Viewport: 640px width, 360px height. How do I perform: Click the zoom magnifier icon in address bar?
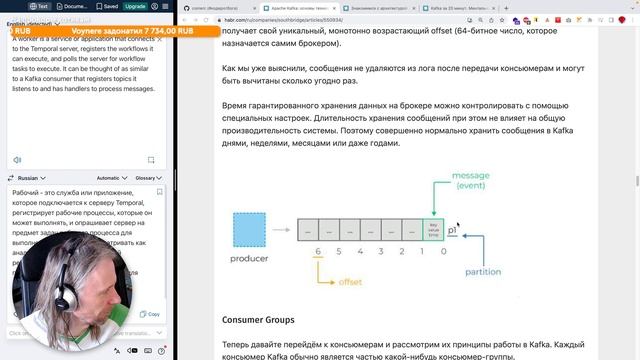[480, 20]
